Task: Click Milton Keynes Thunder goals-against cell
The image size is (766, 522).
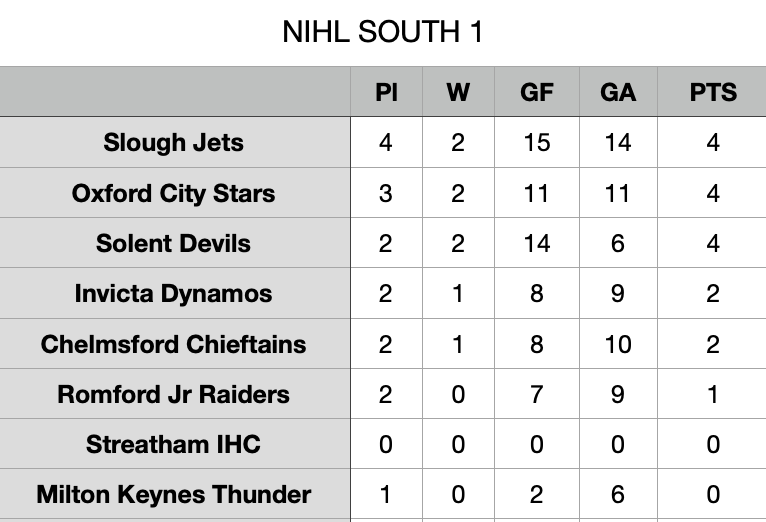Action: pyautogui.click(x=618, y=494)
